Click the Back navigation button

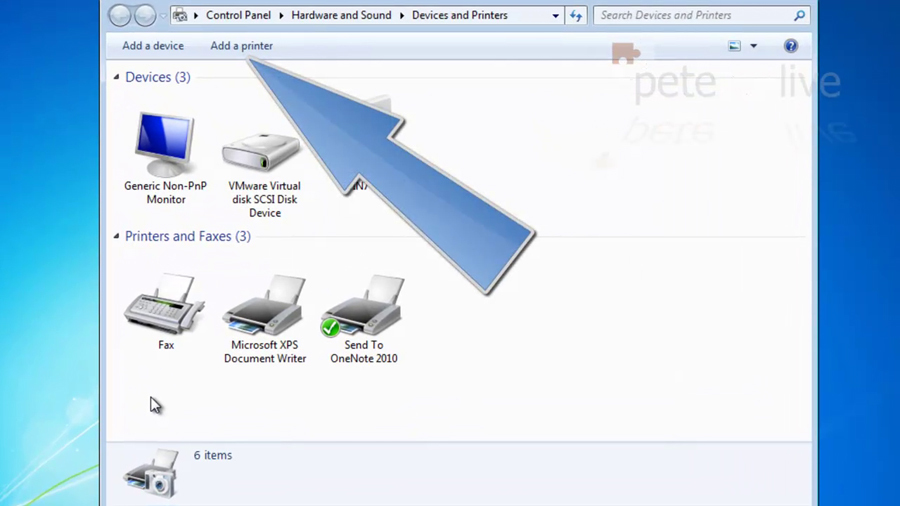coord(120,15)
